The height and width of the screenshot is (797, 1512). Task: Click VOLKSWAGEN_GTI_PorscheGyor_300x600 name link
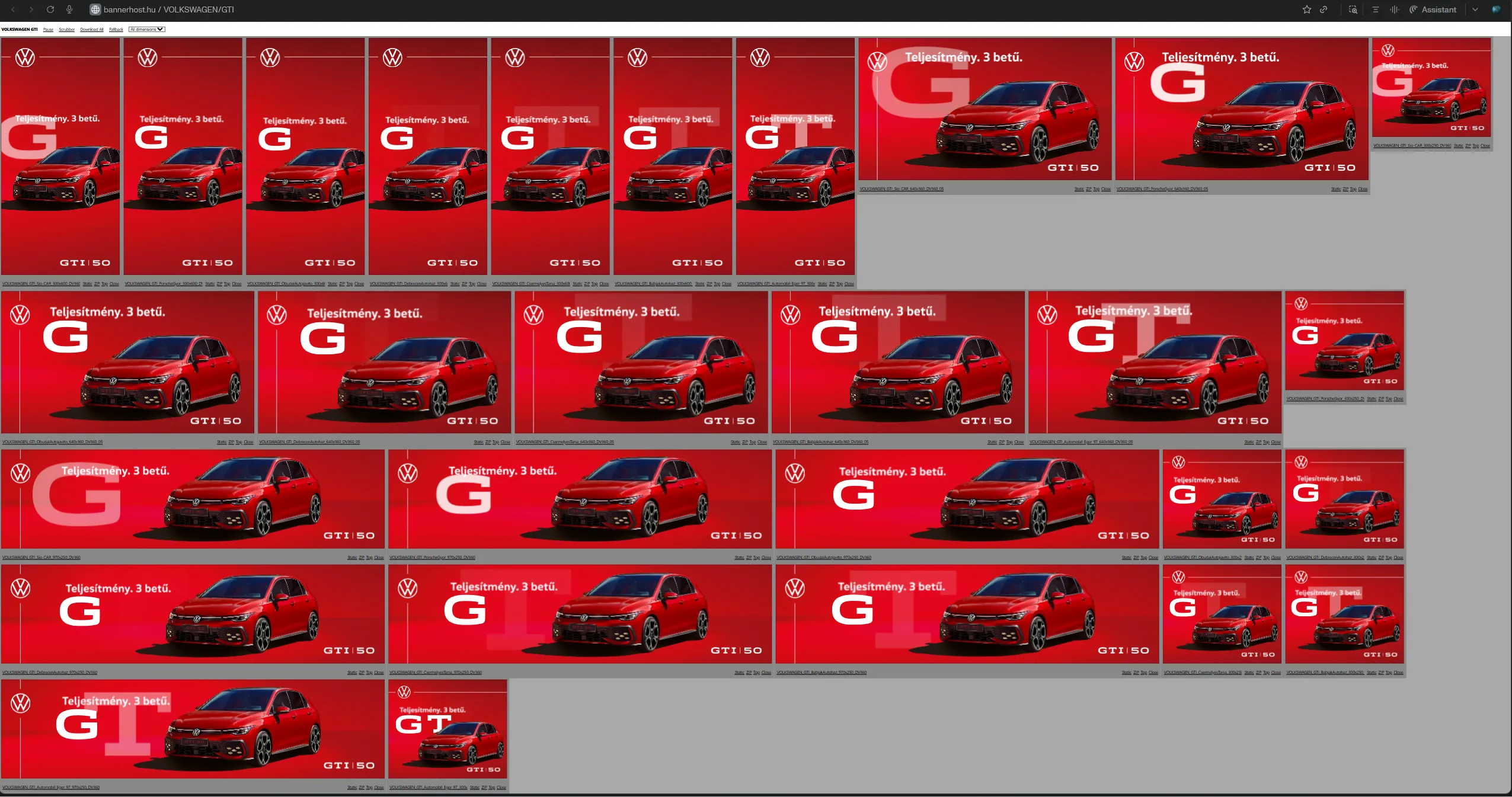tap(164, 284)
